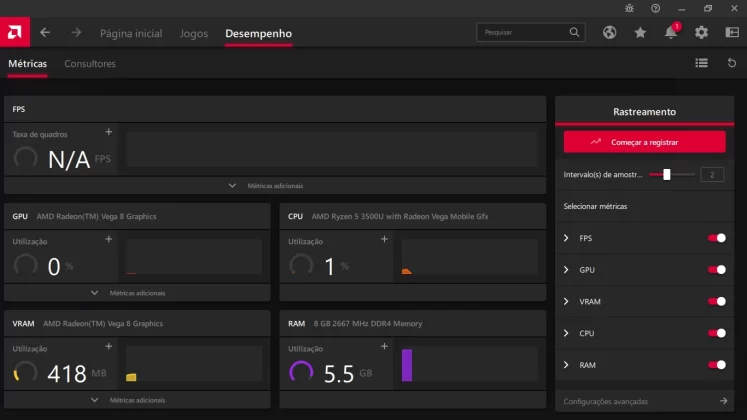This screenshot has height=420, width=747.
Task: Select Desempenho tab
Action: 258,33
